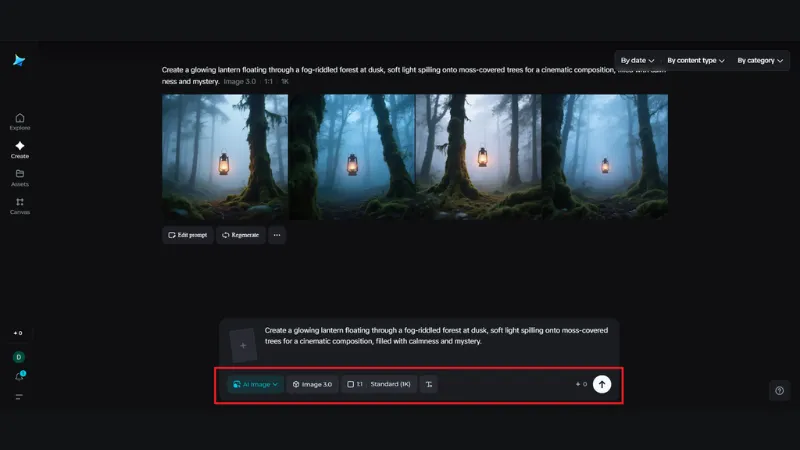Viewport: 800px width, 450px height.
Task: Open the notifications bell
Action: 19,376
